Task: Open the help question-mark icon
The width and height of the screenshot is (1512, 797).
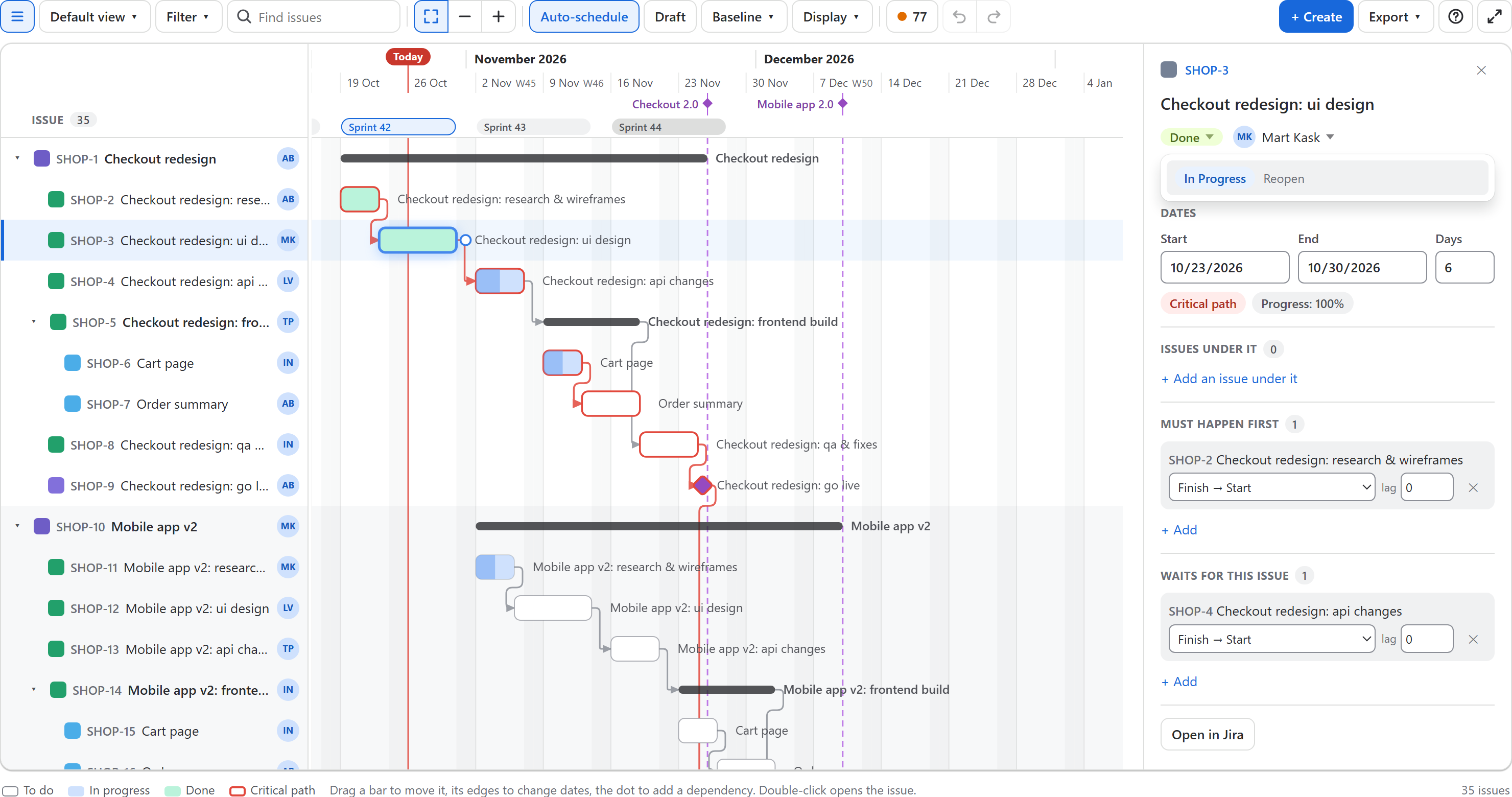Action: pyautogui.click(x=1456, y=16)
